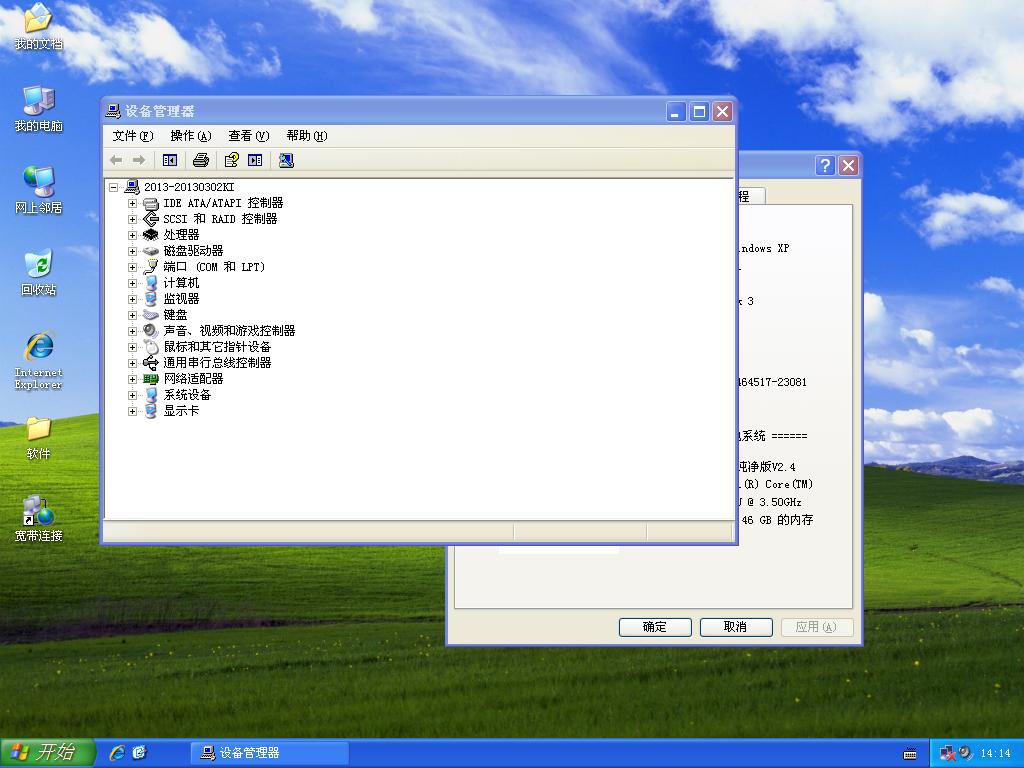Click the speaker icon beside 声音、视频和游戏控制器
The image size is (1024, 768).
[151, 331]
